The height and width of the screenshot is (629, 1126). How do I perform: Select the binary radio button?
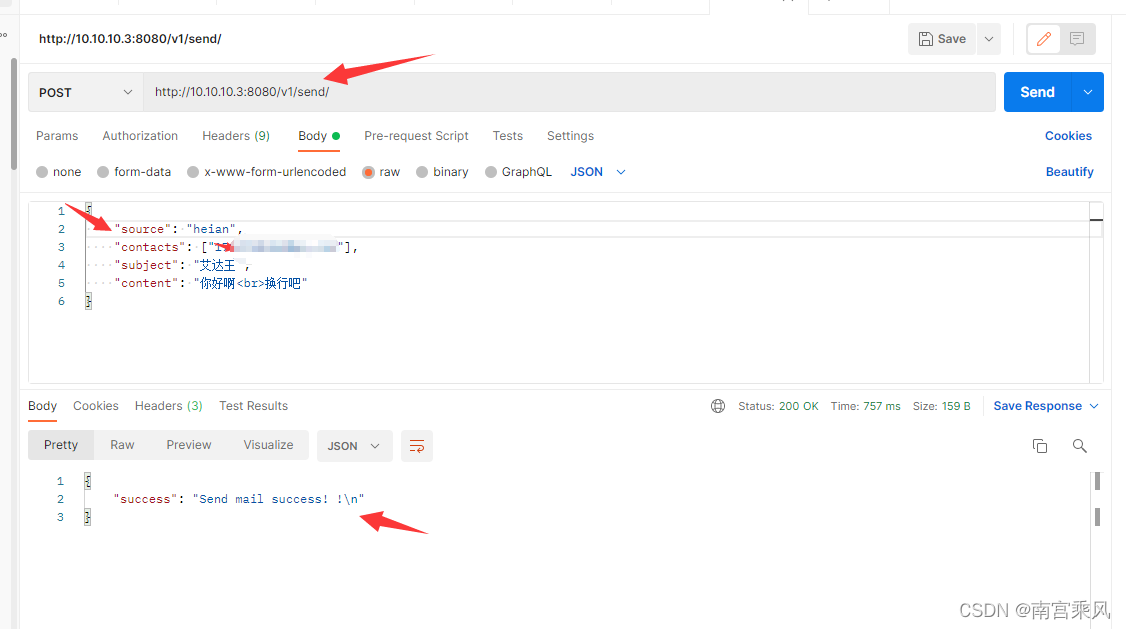point(422,172)
